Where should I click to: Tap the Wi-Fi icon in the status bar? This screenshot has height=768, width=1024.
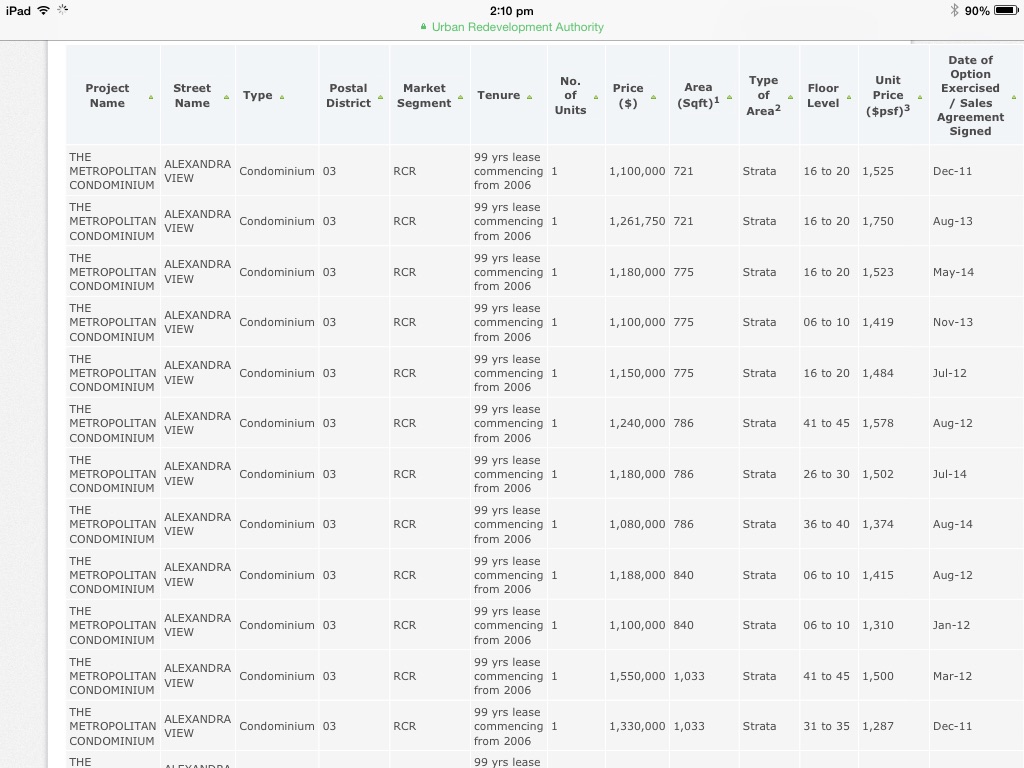(x=44, y=10)
